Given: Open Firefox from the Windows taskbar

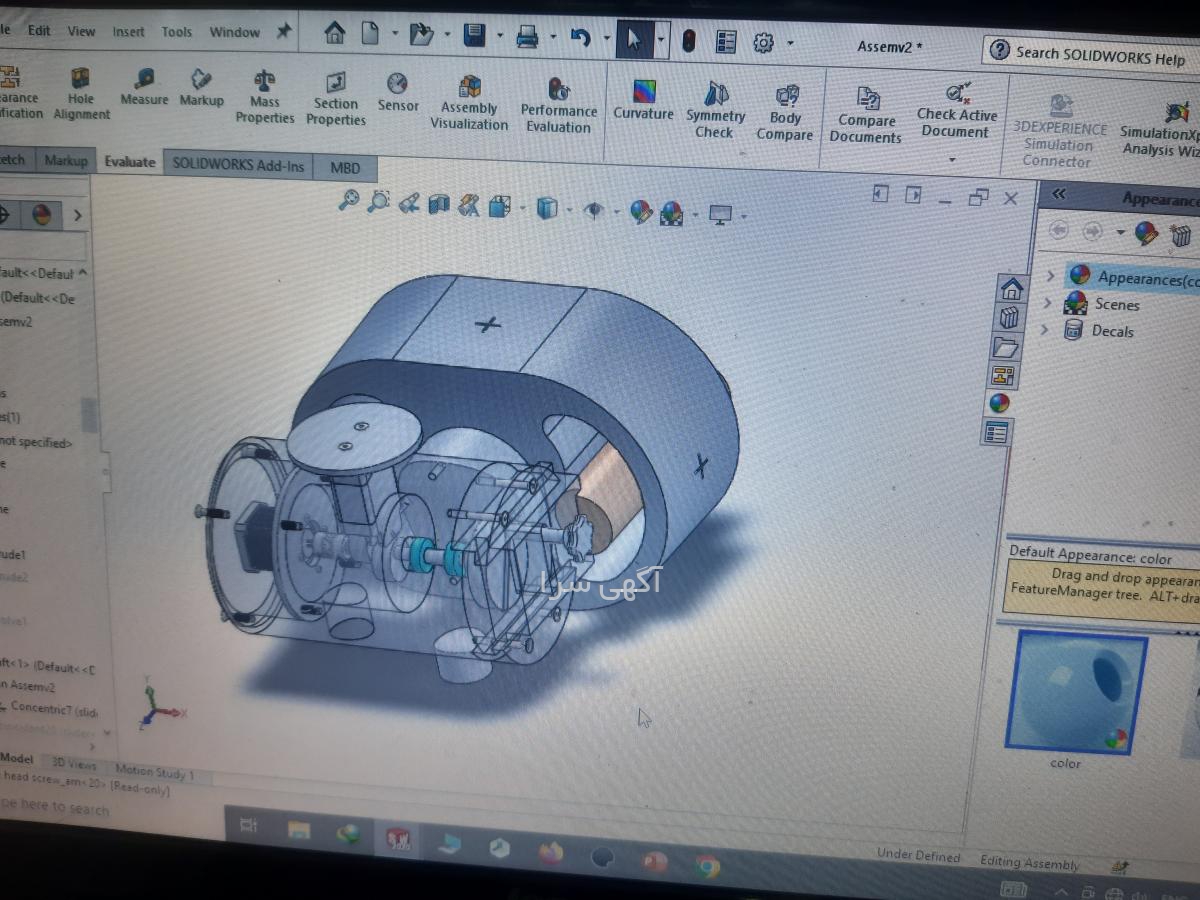Looking at the screenshot, I should point(550,853).
